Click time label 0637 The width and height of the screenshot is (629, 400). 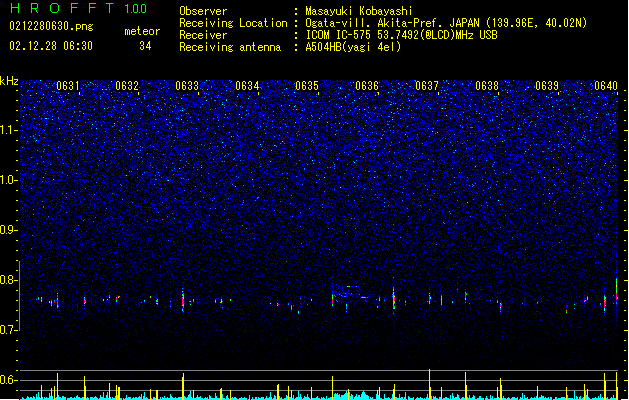[x=427, y=86]
